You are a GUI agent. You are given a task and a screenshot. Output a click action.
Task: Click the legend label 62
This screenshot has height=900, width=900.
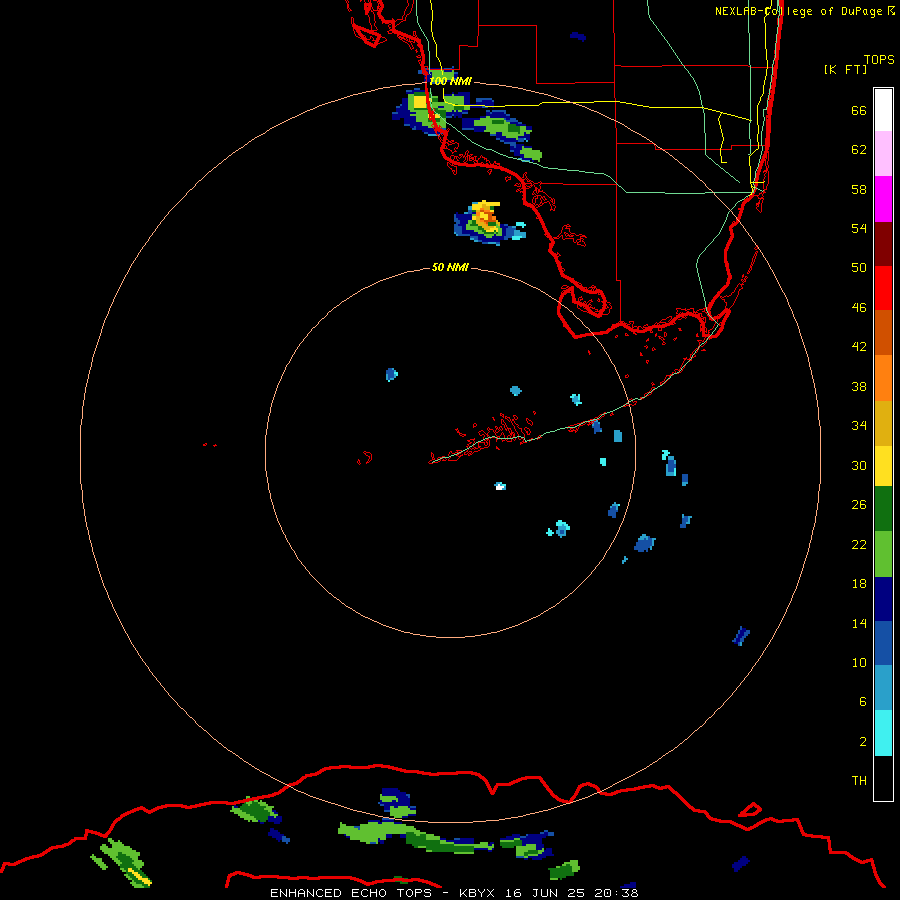click(859, 150)
